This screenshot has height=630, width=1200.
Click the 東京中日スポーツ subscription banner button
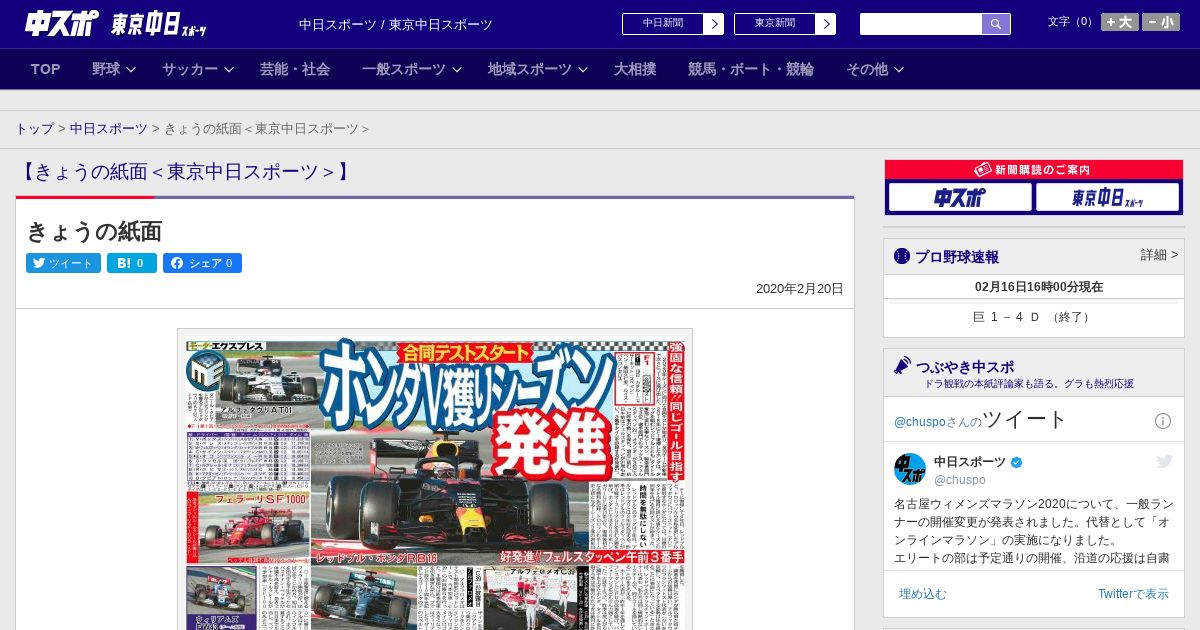tap(1107, 198)
